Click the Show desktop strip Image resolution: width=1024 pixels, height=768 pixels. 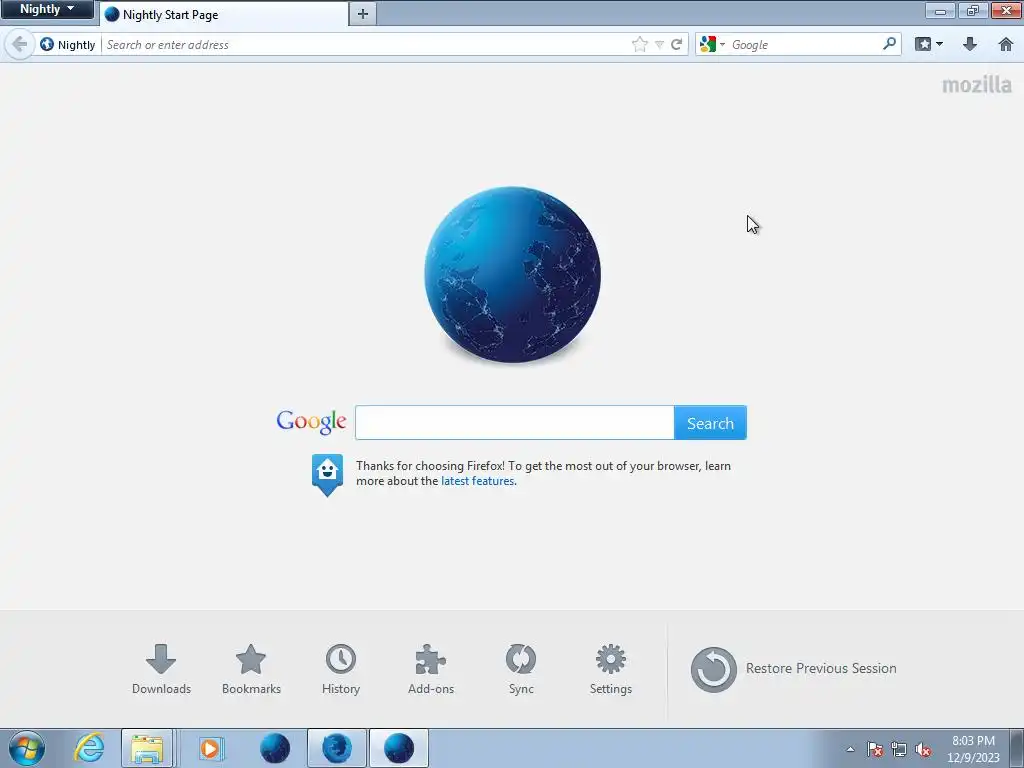click(x=1017, y=748)
